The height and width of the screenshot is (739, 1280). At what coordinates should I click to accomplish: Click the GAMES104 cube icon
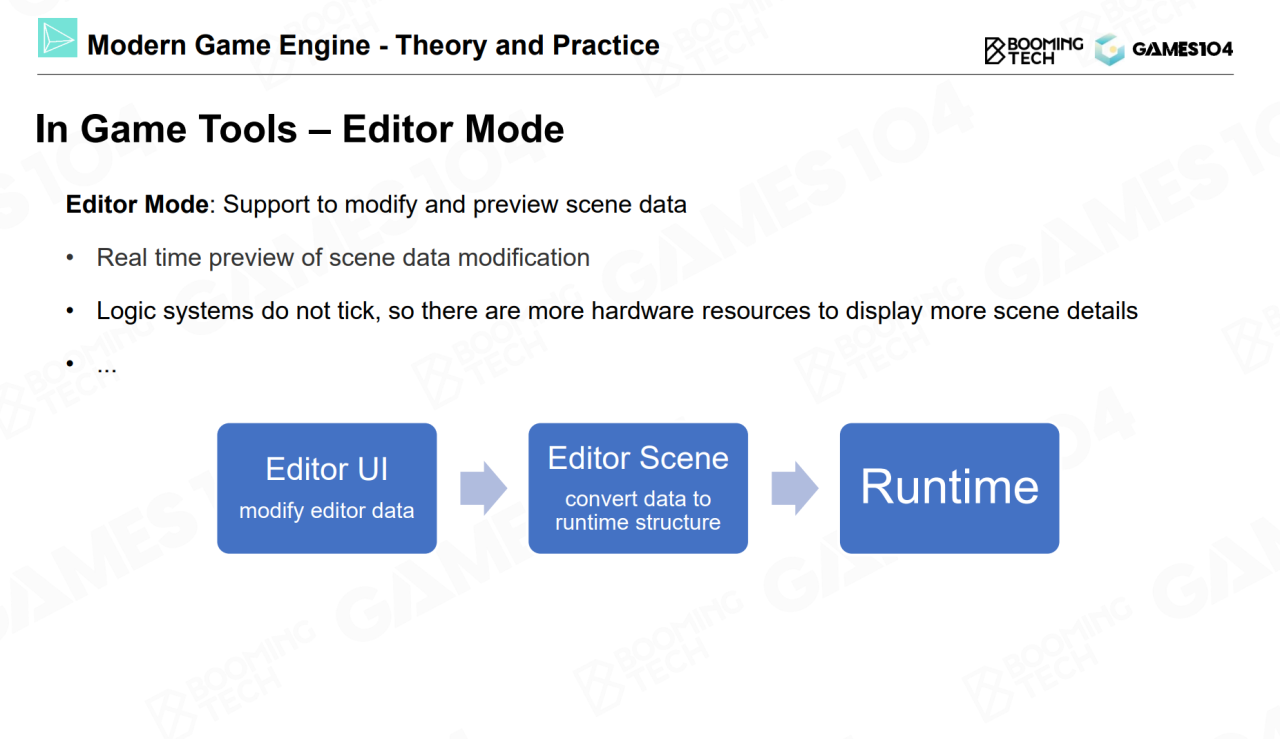pyautogui.click(x=1109, y=49)
